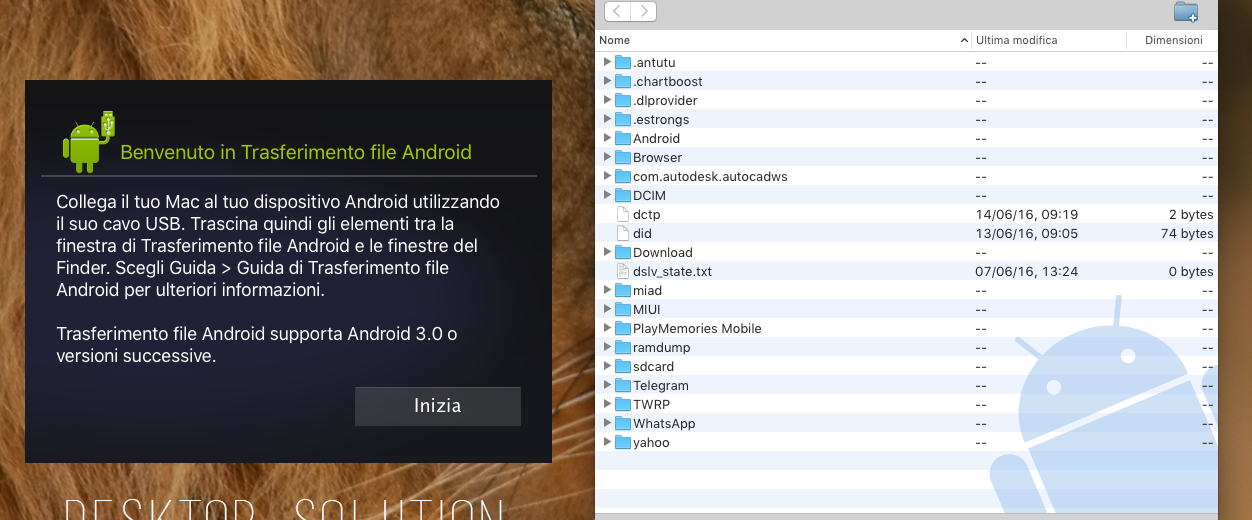Sort by Ultima modifica column header

click(x=1049, y=40)
